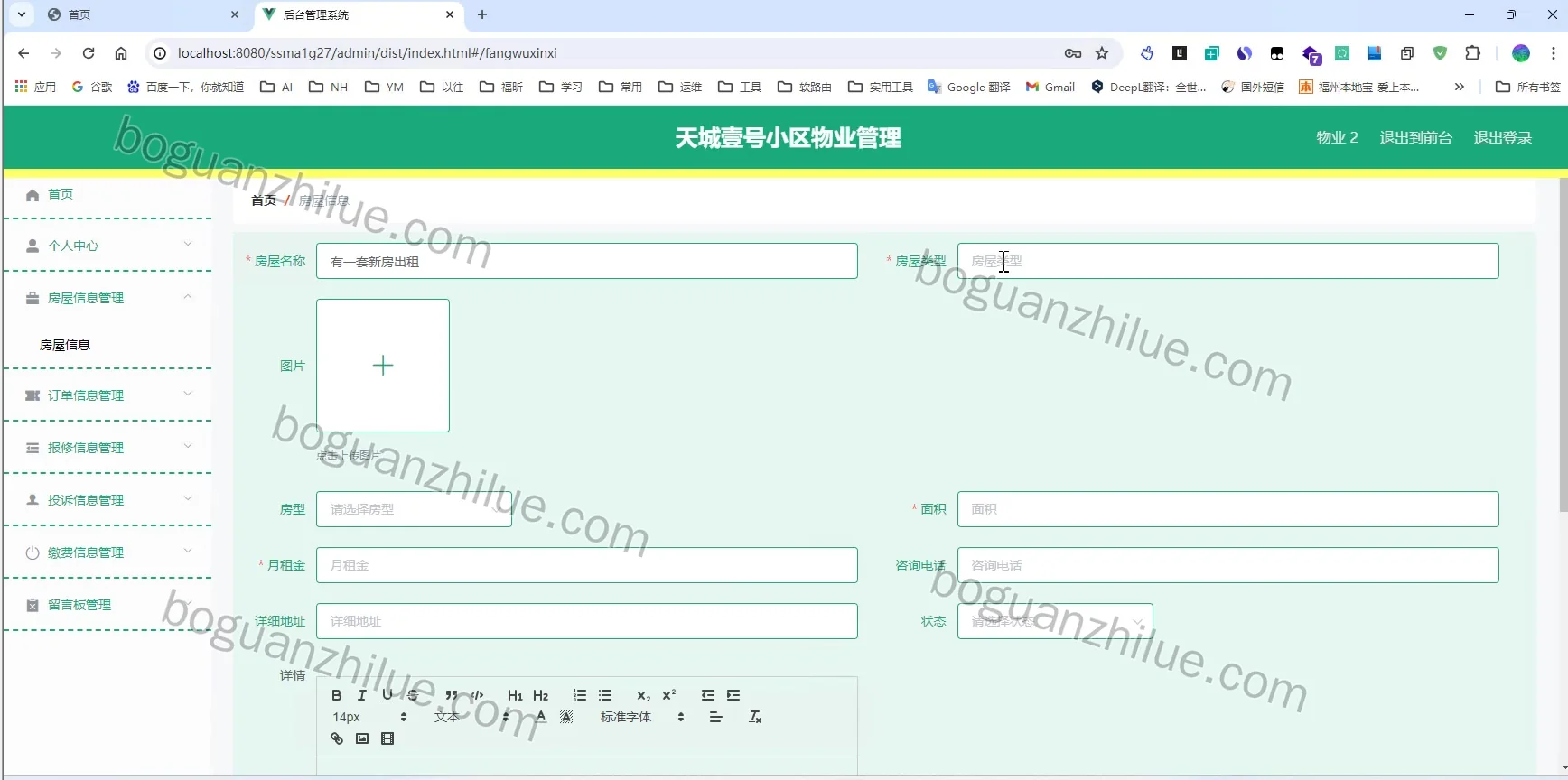Open the 状态 selection dropdown

pyautogui.click(x=1055, y=621)
